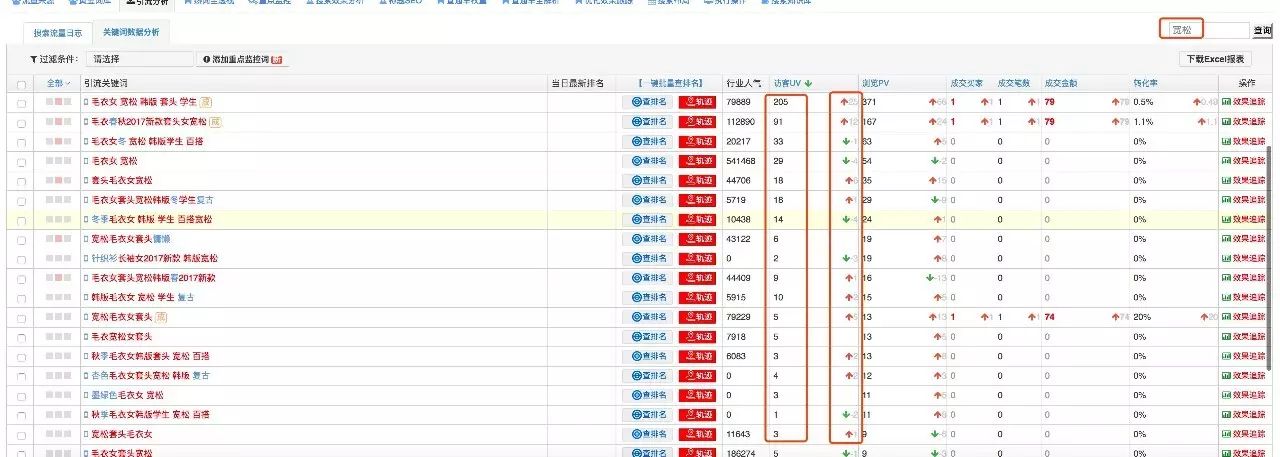1280x457 pixels.
Task: Click the 当日最新排名 column header
Action: pyautogui.click(x=577, y=83)
